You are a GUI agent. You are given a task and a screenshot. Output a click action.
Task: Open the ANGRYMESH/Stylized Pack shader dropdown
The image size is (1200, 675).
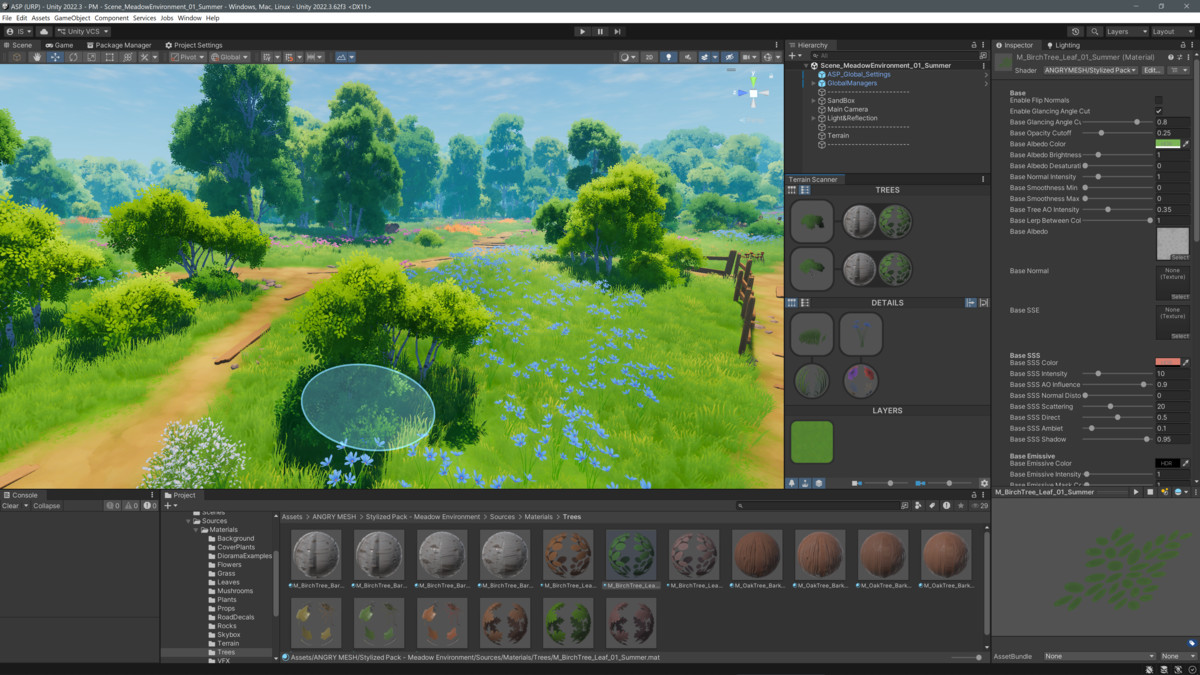point(1090,70)
